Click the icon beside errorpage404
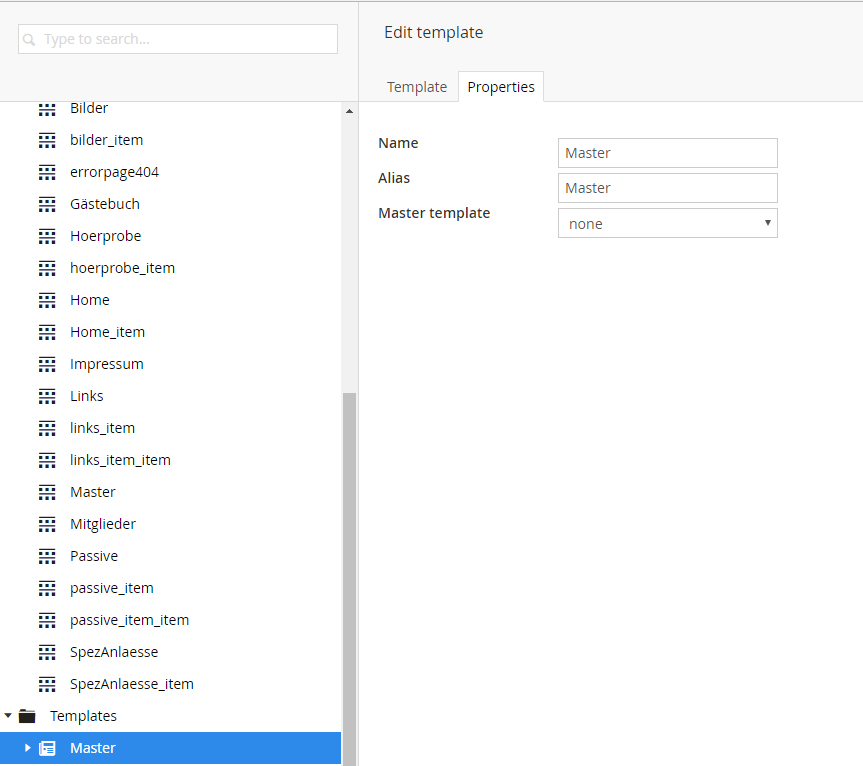This screenshot has height=766, width=863. [47, 173]
